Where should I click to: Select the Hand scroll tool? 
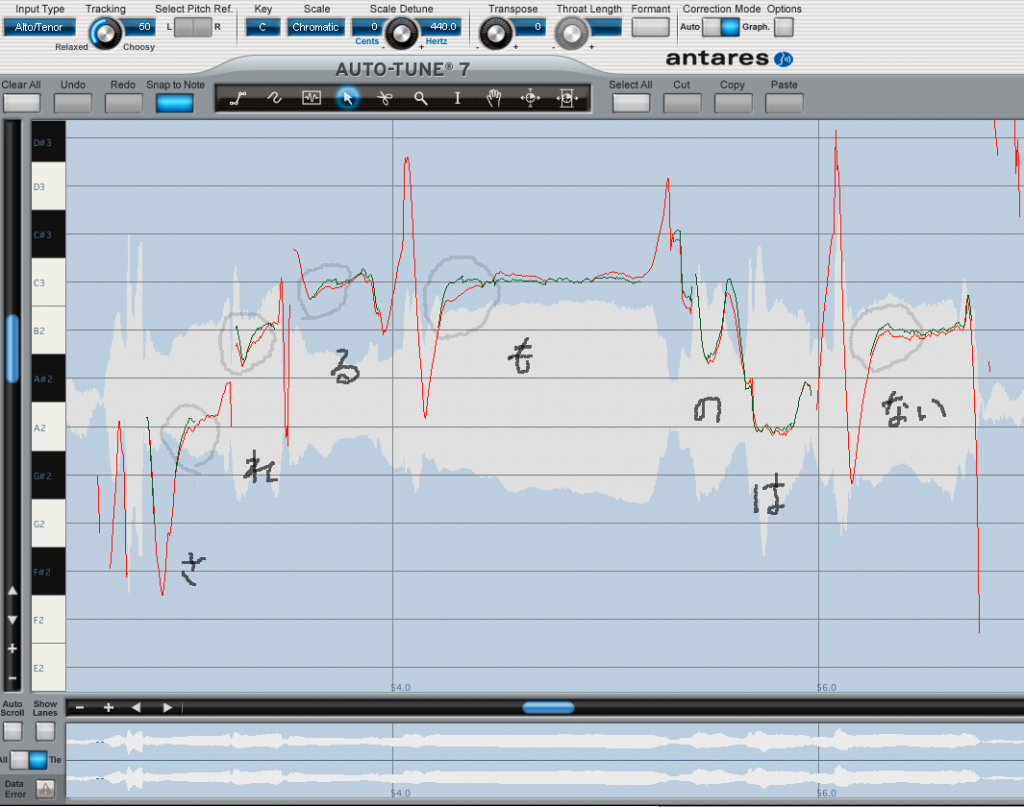pos(494,99)
